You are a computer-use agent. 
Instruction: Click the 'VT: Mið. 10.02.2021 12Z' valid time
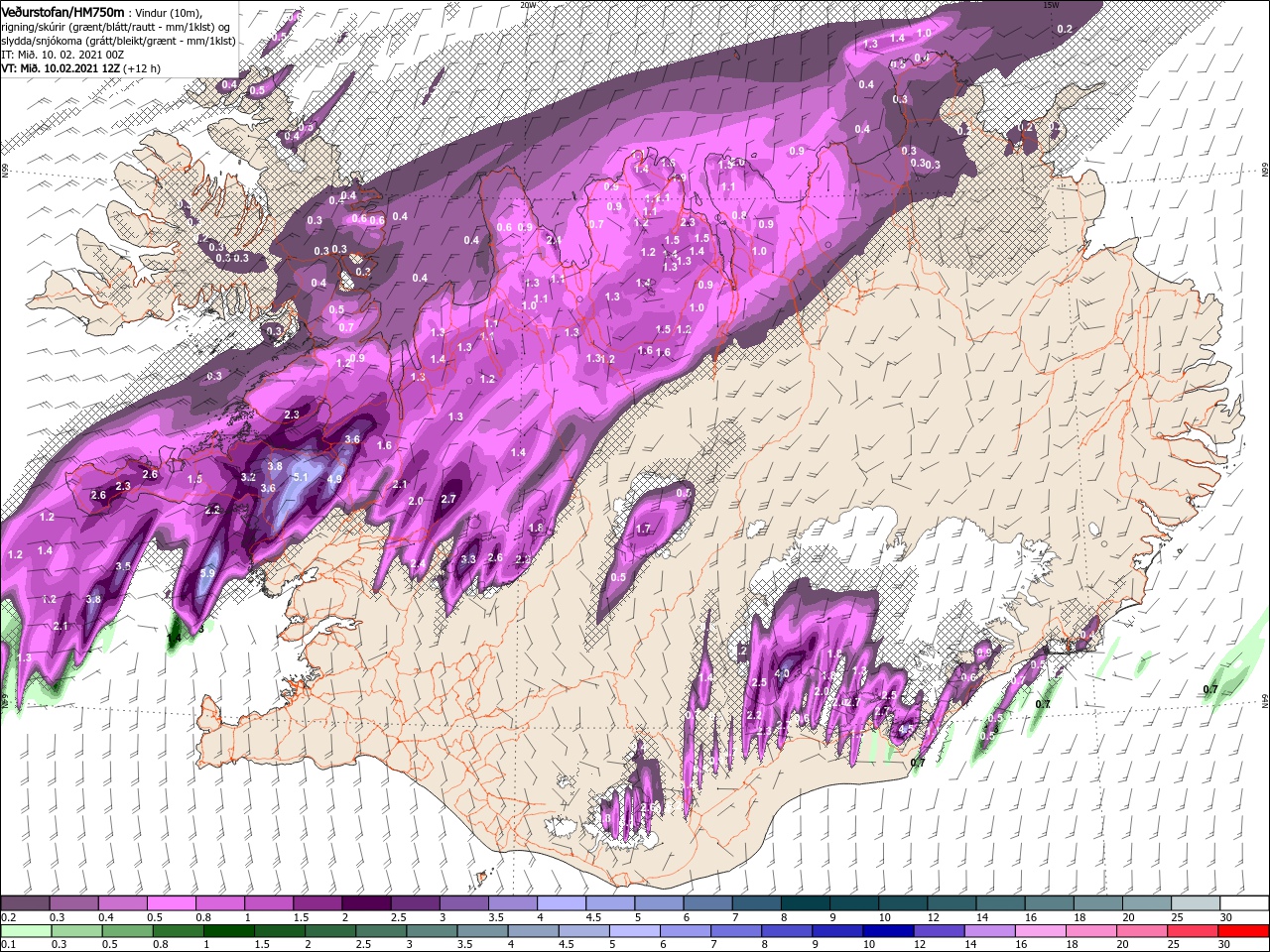tap(60, 68)
